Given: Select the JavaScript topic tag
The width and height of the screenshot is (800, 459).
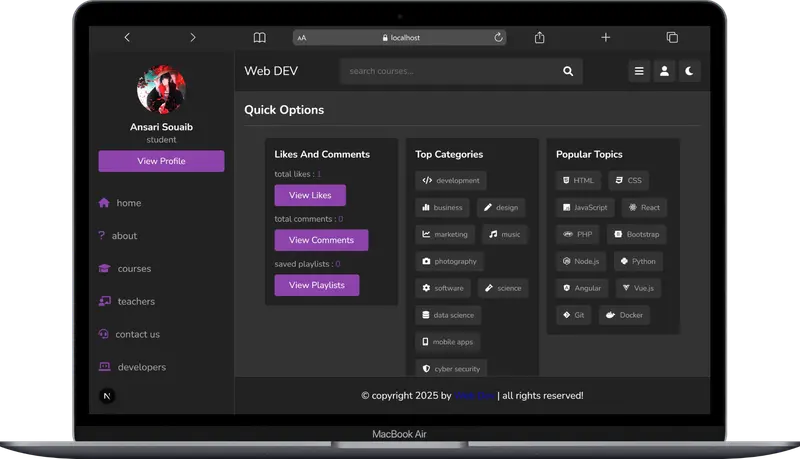Looking at the screenshot, I should pyautogui.click(x=585, y=208).
